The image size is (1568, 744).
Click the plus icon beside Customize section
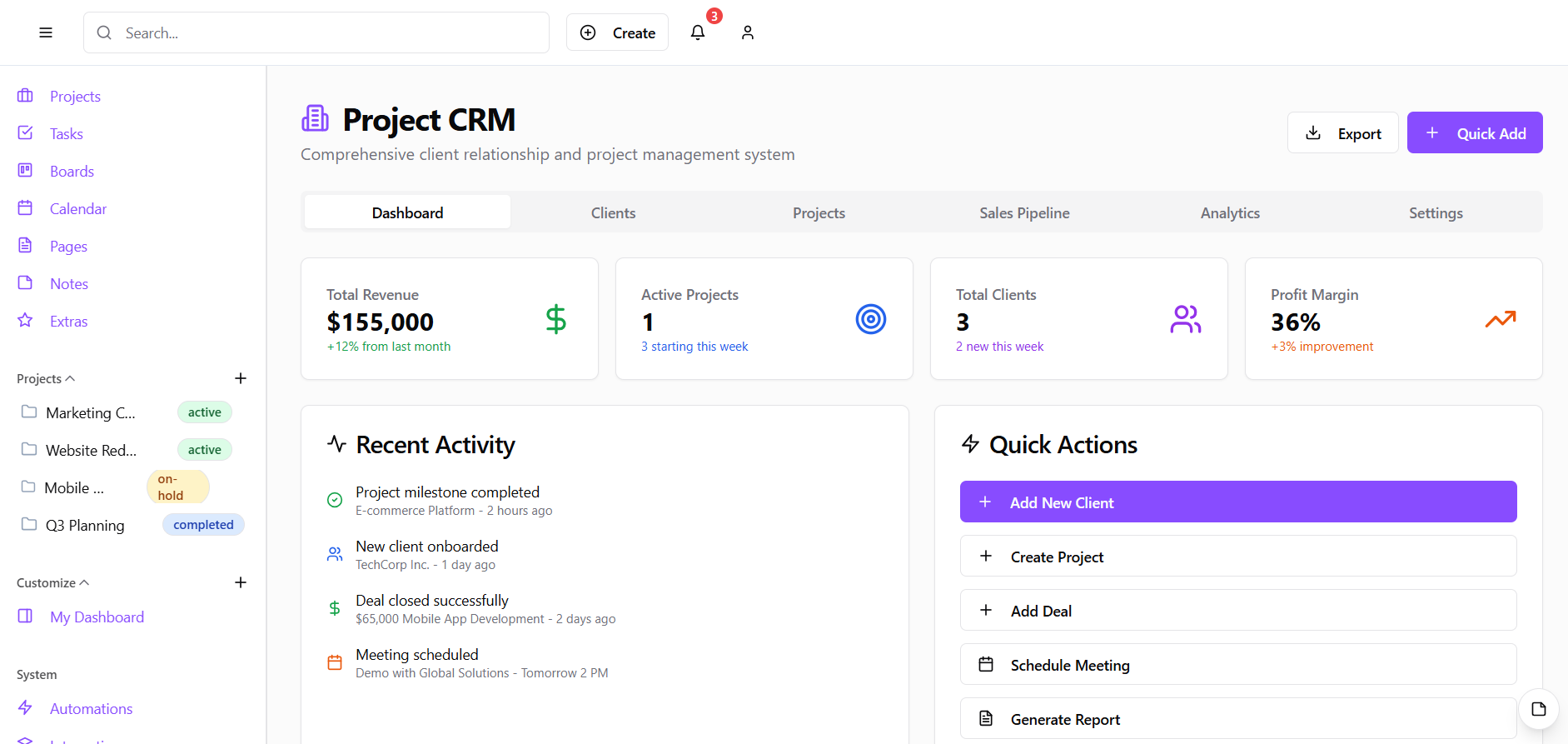coord(241,582)
